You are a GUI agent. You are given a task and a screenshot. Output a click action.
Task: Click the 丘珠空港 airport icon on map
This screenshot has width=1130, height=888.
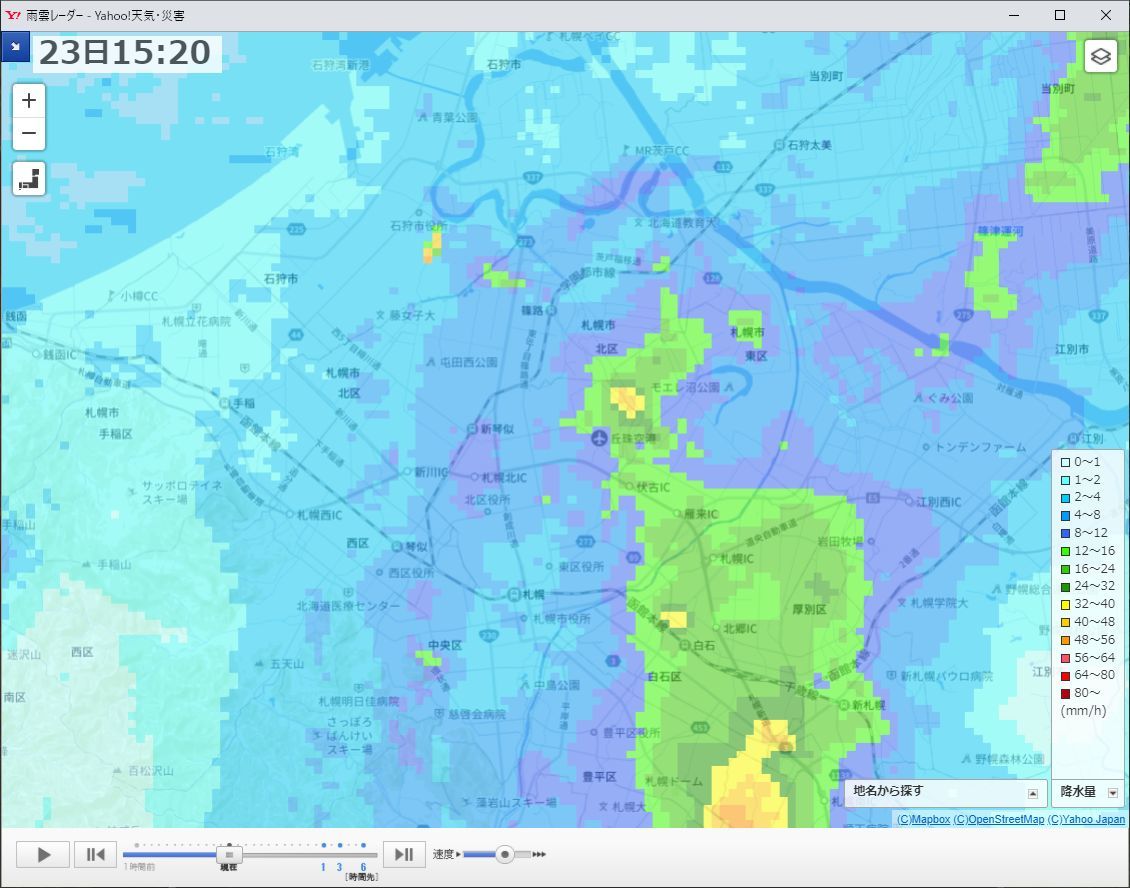pyautogui.click(x=599, y=438)
